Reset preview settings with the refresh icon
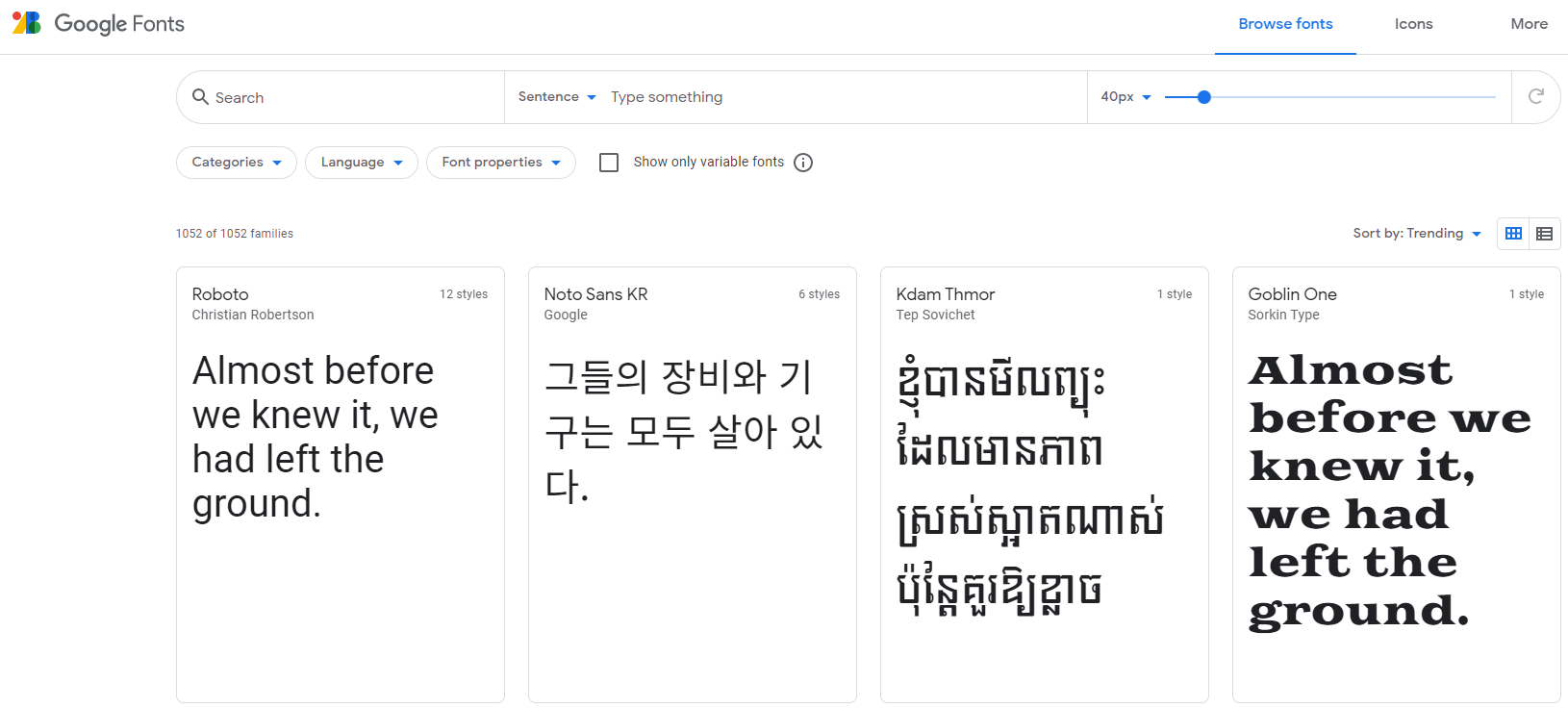Screen dimensions: 1568x708 1536,96
